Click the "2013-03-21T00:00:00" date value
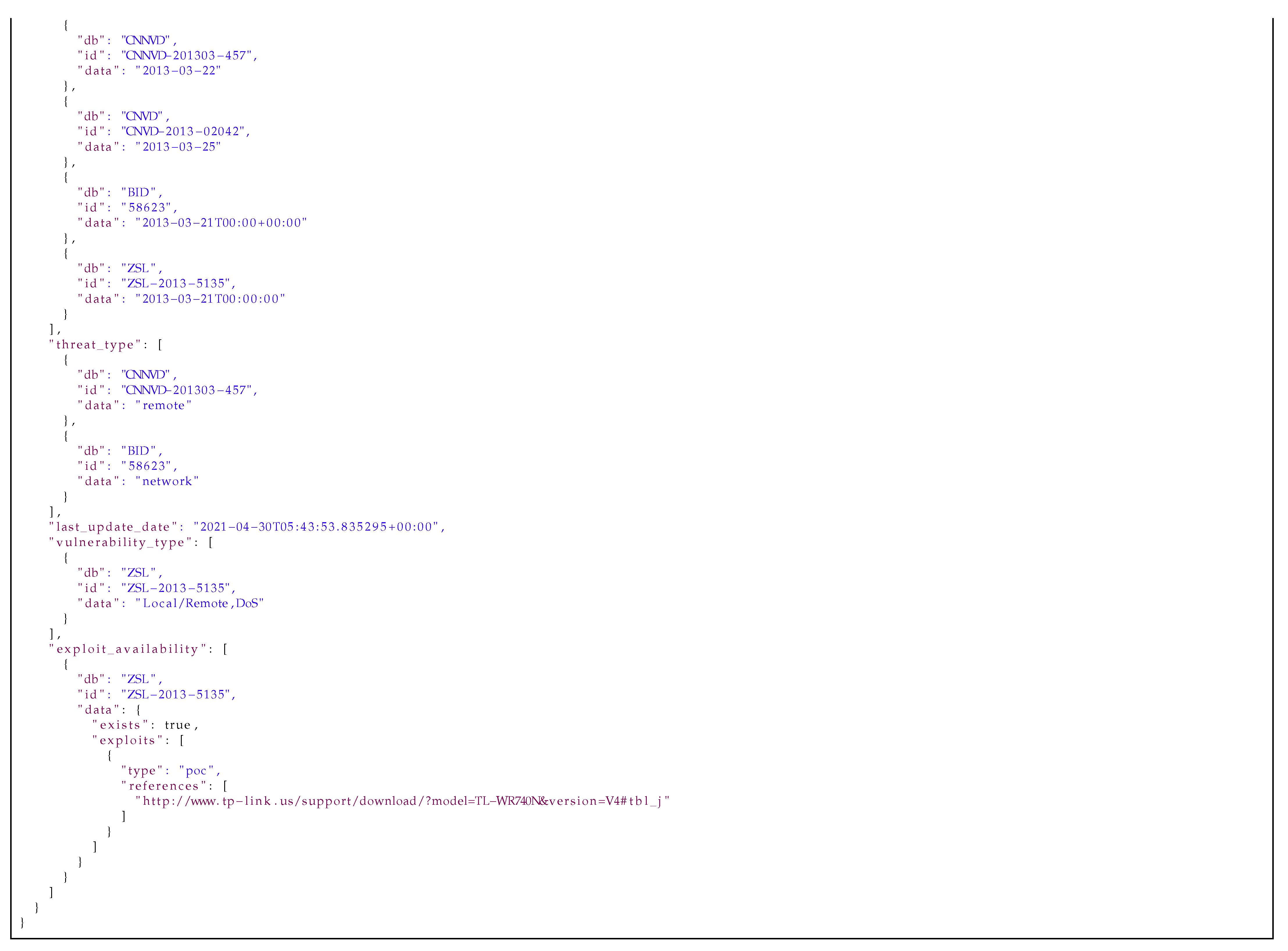 tap(210, 299)
